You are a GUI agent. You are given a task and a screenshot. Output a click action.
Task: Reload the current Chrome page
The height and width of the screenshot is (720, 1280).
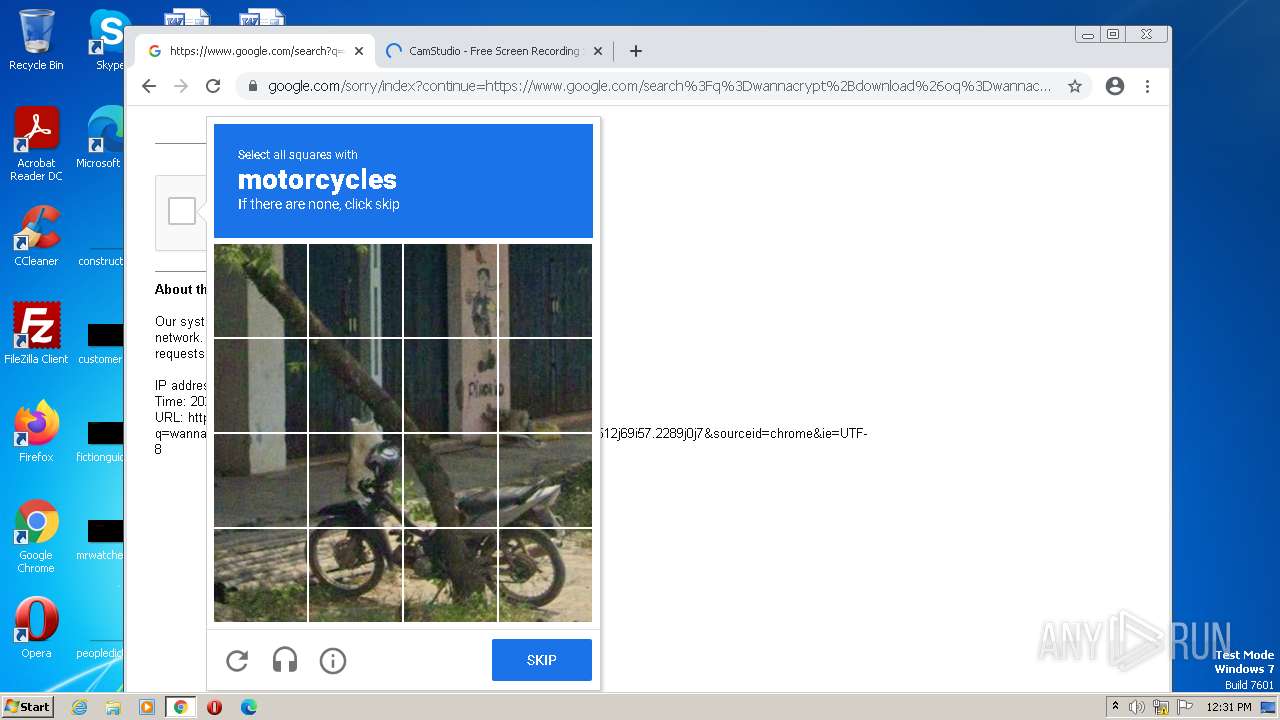pyautogui.click(x=213, y=86)
